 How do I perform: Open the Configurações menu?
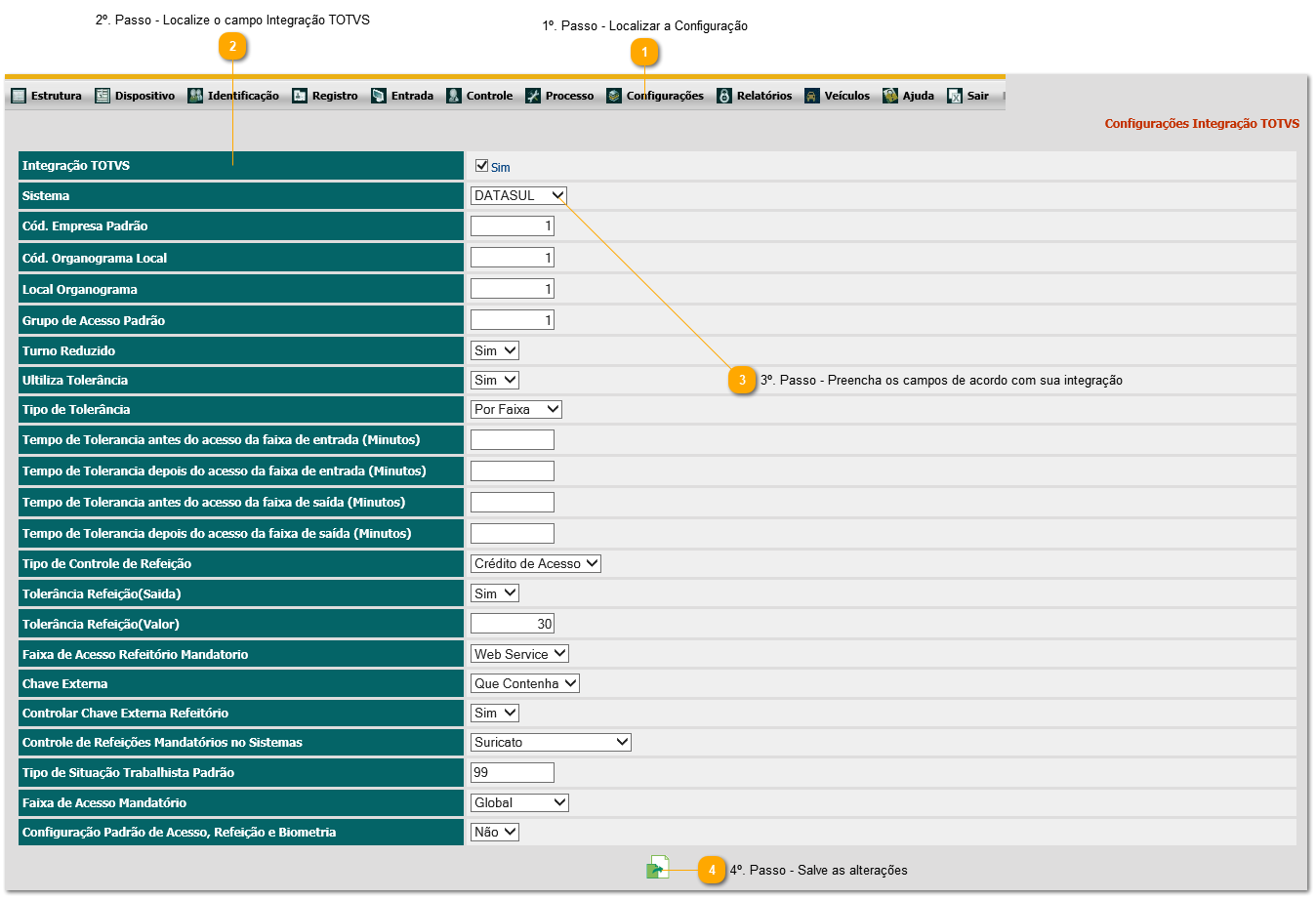click(664, 96)
